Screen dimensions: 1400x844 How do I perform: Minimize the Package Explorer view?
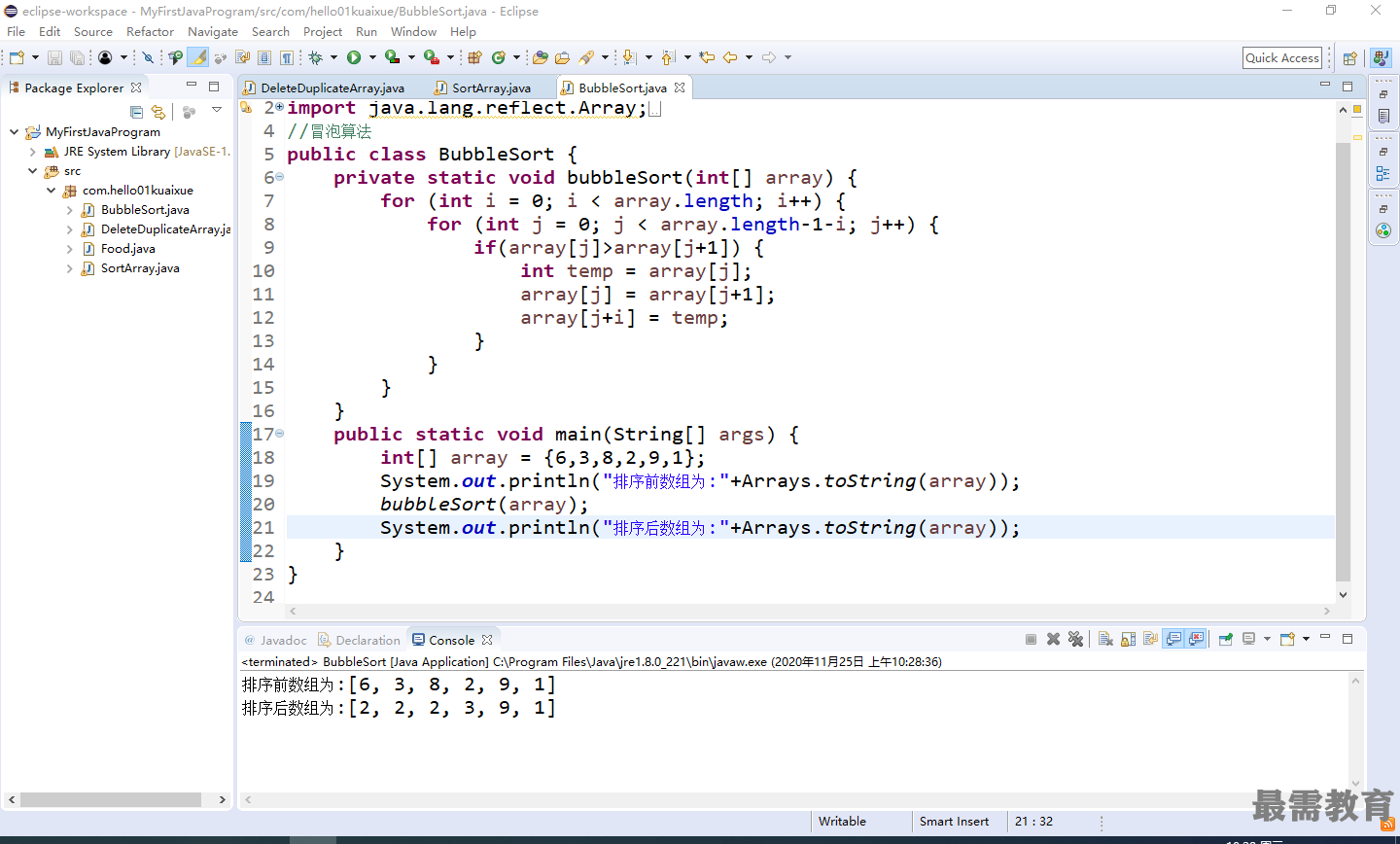pyautogui.click(x=191, y=86)
